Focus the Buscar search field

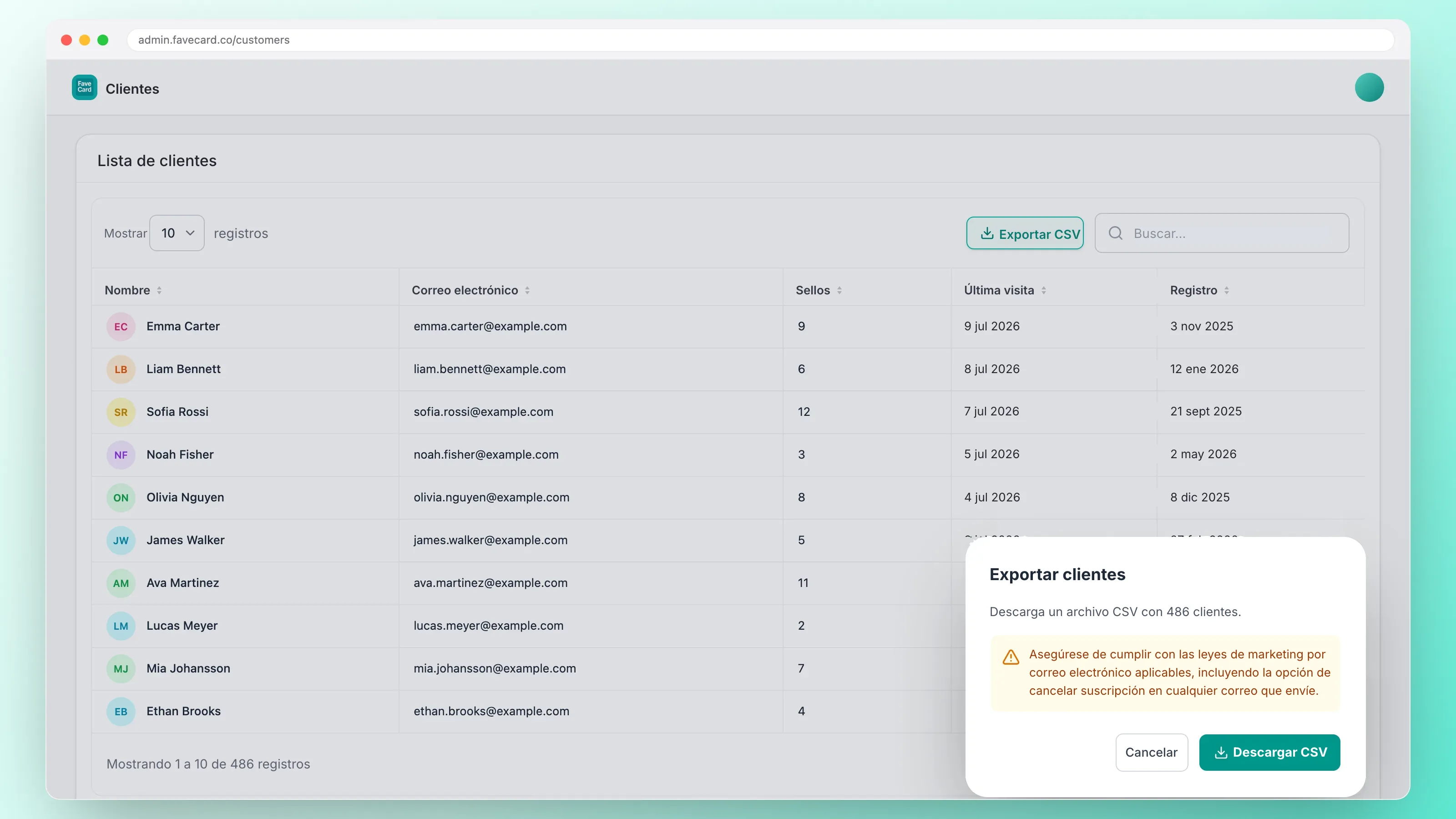1222,233
